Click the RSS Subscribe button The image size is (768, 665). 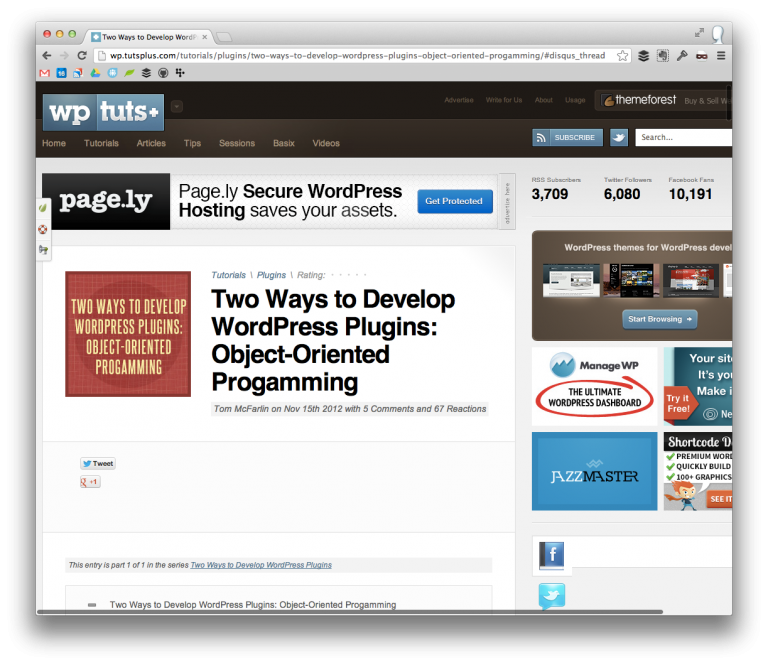[x=567, y=138]
